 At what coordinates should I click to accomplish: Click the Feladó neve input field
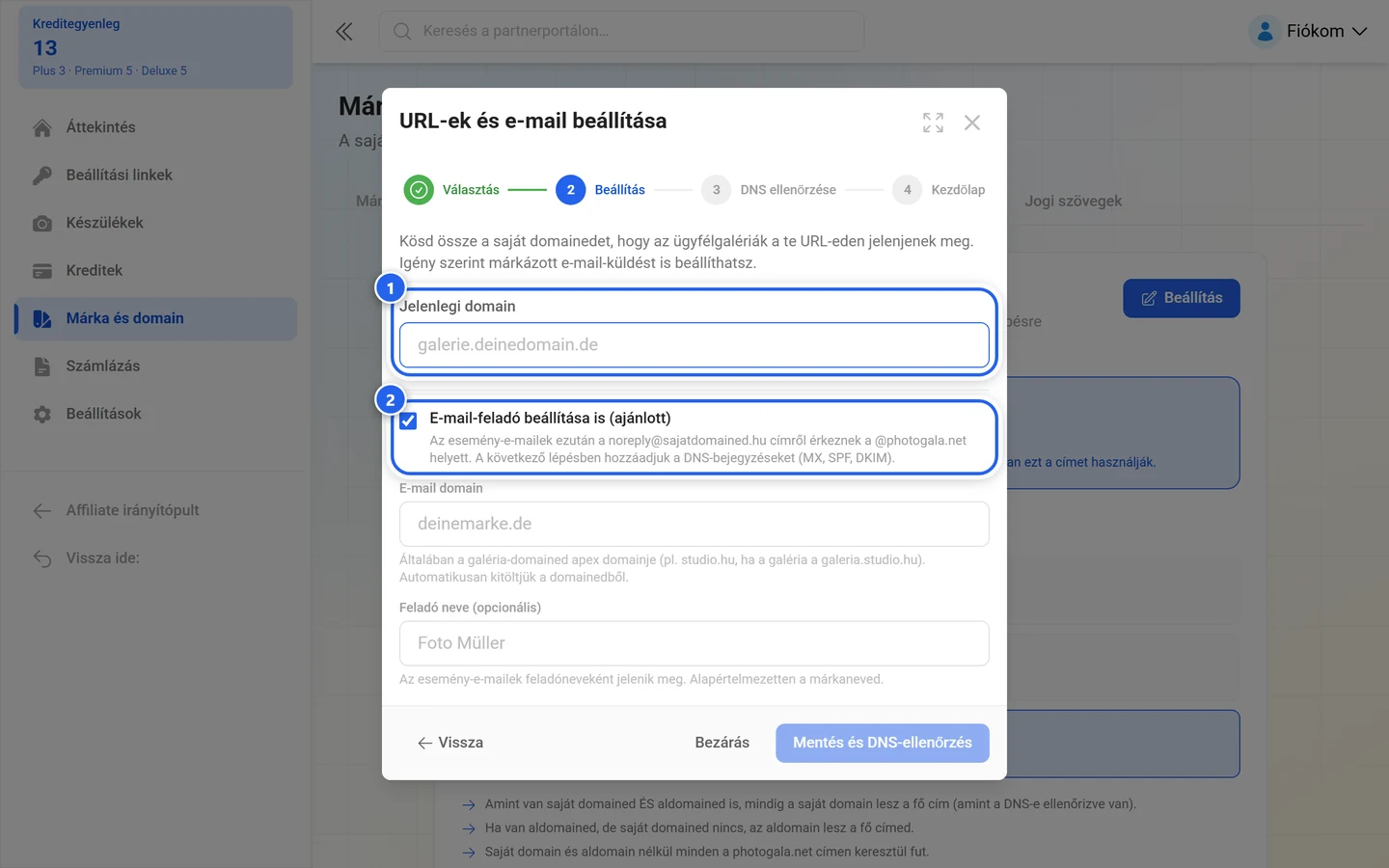point(694,643)
